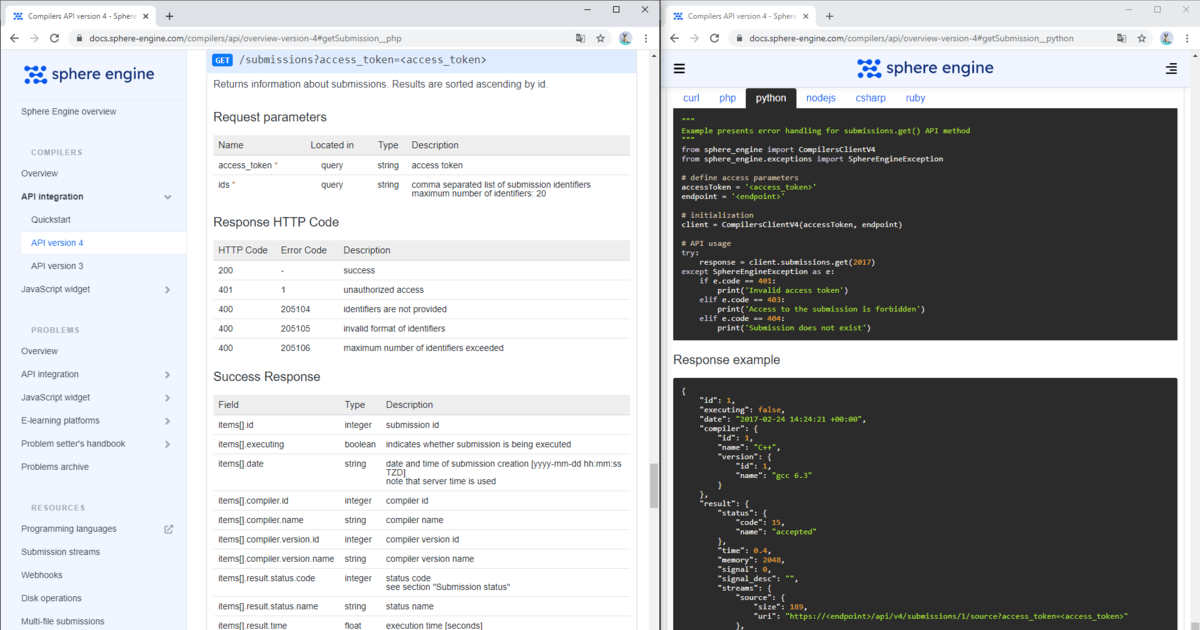Expand Problem setter's handbook chevron

(168, 444)
